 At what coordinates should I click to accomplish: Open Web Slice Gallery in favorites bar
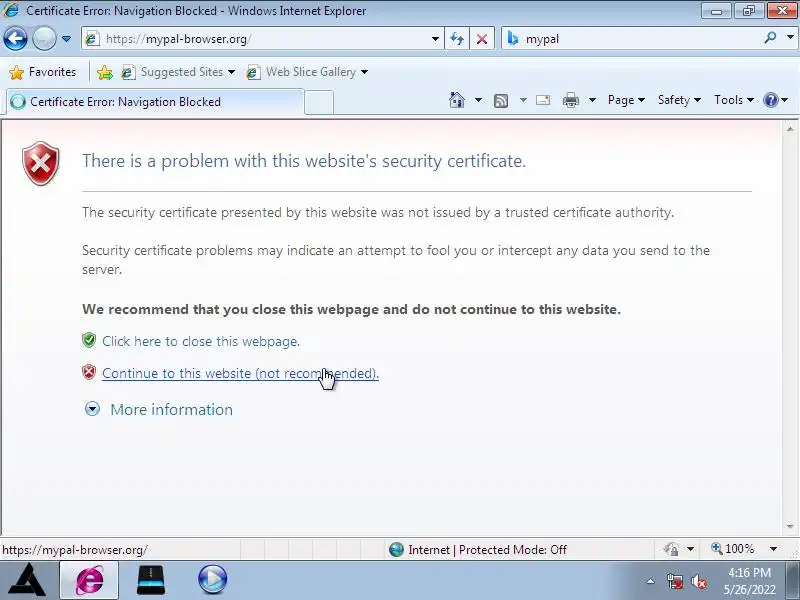[x=307, y=72]
